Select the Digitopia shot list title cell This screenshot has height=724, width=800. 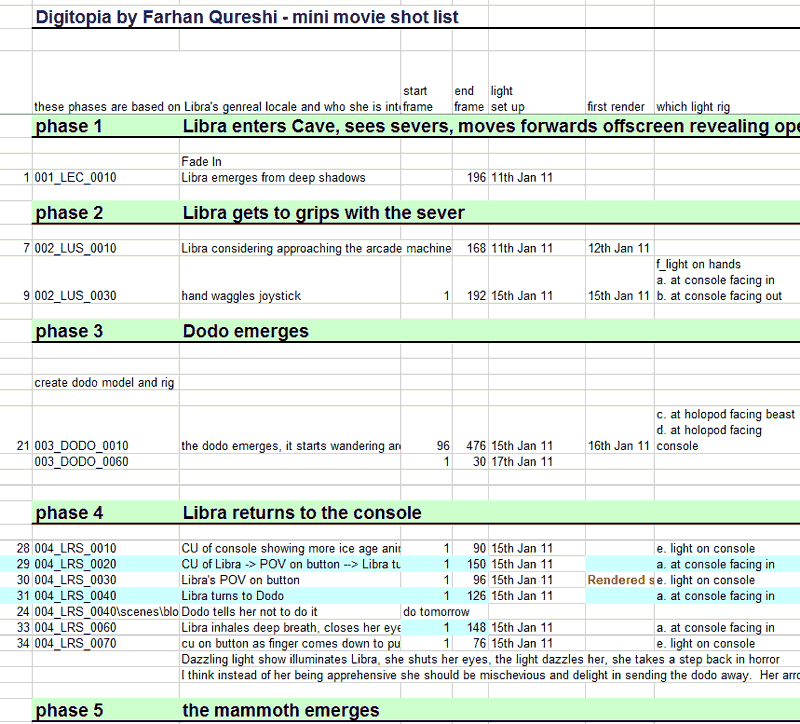[x=247, y=17]
